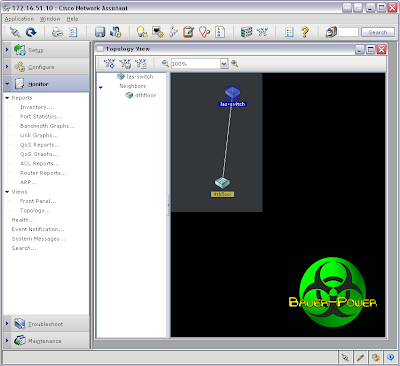The height and width of the screenshot is (366, 400).
Task: Open the Health stethoscope icon
Action: 204,32
